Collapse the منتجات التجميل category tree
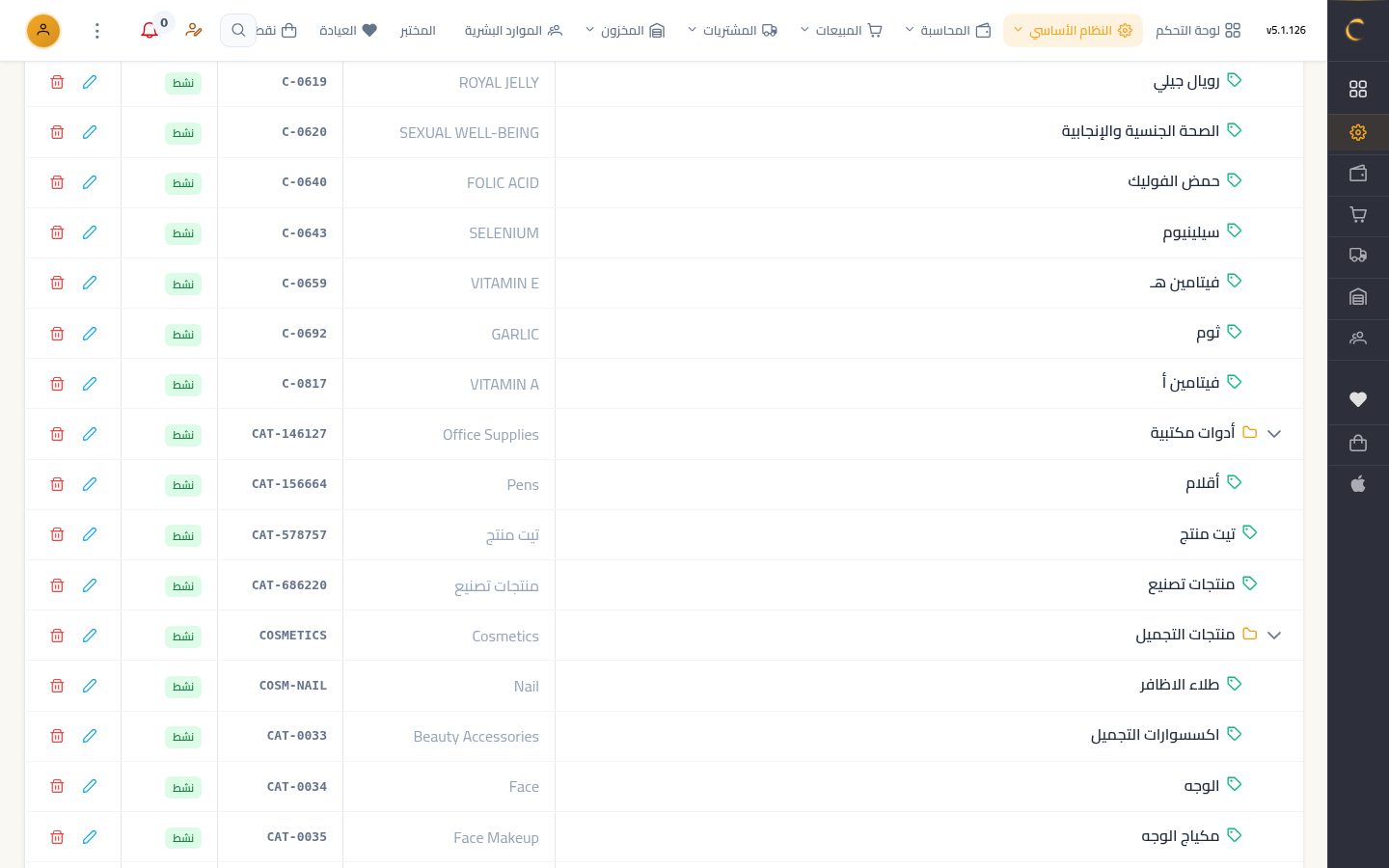This screenshot has width=1389, height=868. [x=1274, y=636]
